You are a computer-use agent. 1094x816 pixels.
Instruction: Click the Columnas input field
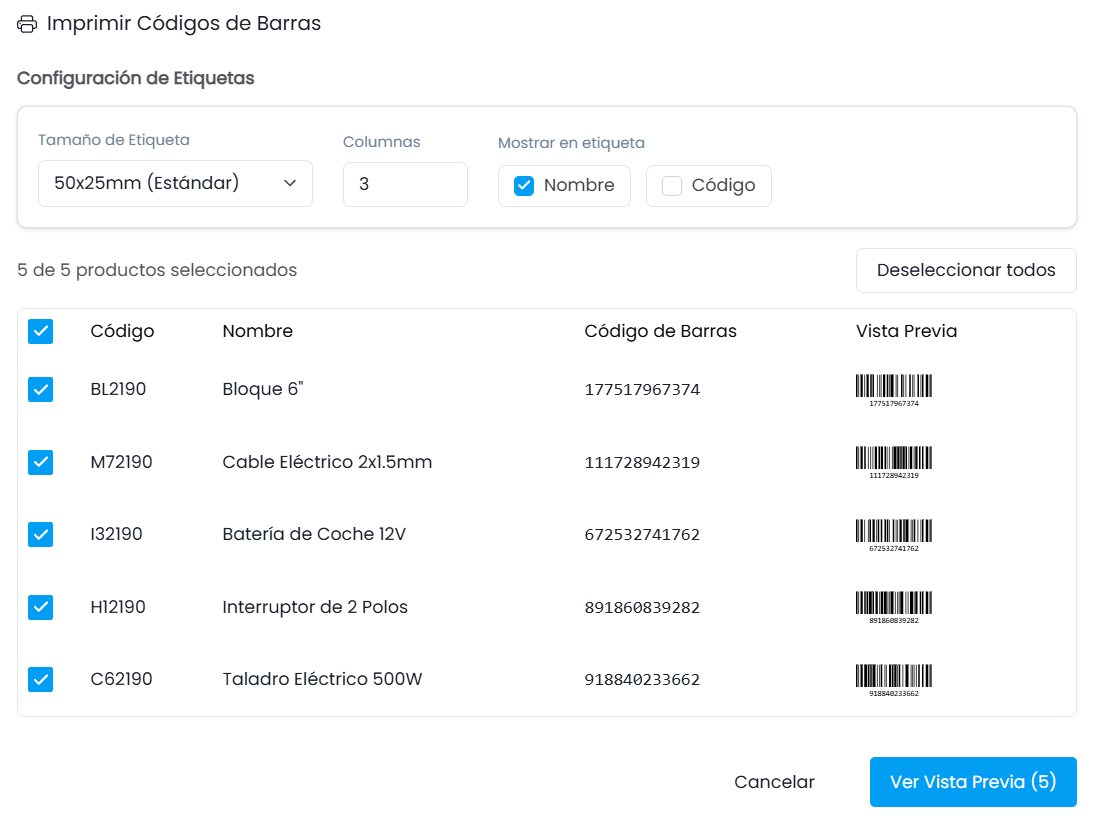(x=405, y=184)
